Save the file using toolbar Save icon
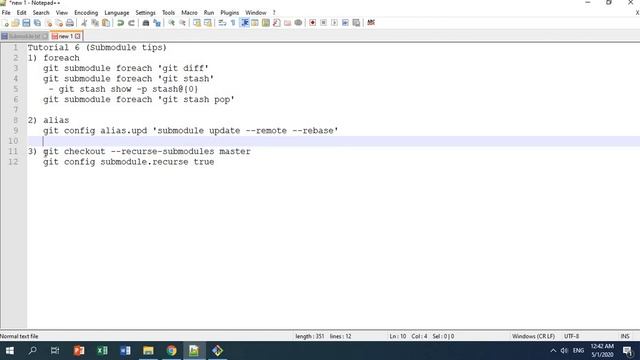640x360 pixels. tap(26, 23)
